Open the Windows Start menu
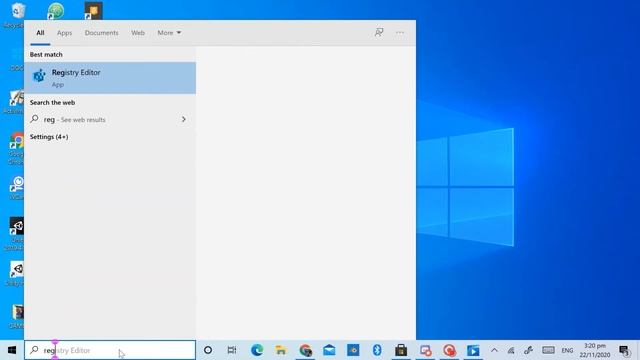The width and height of the screenshot is (640, 360). 12,350
